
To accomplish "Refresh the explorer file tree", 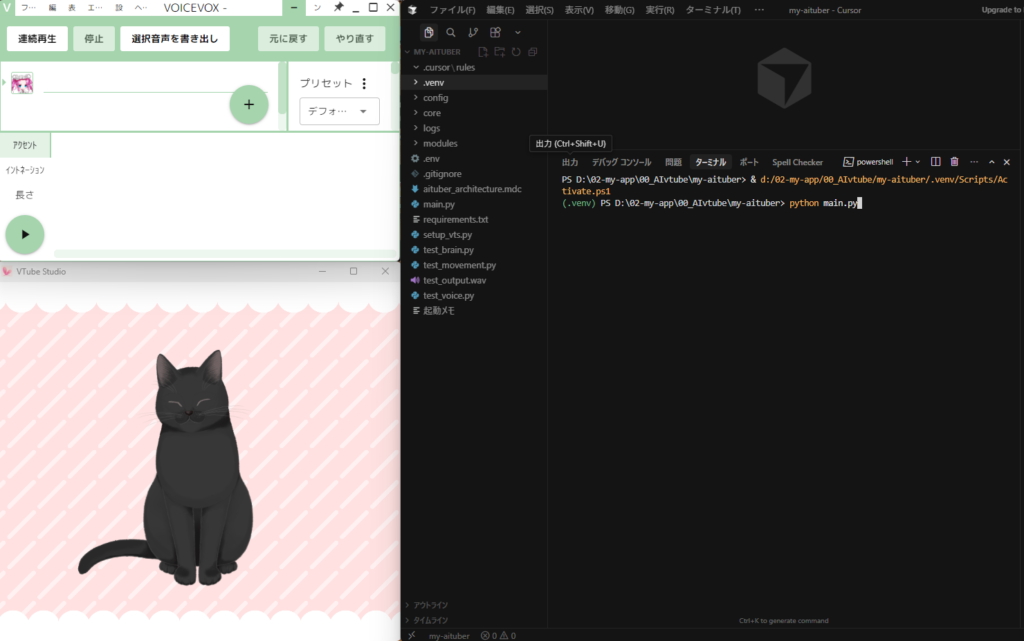I will 516,52.
